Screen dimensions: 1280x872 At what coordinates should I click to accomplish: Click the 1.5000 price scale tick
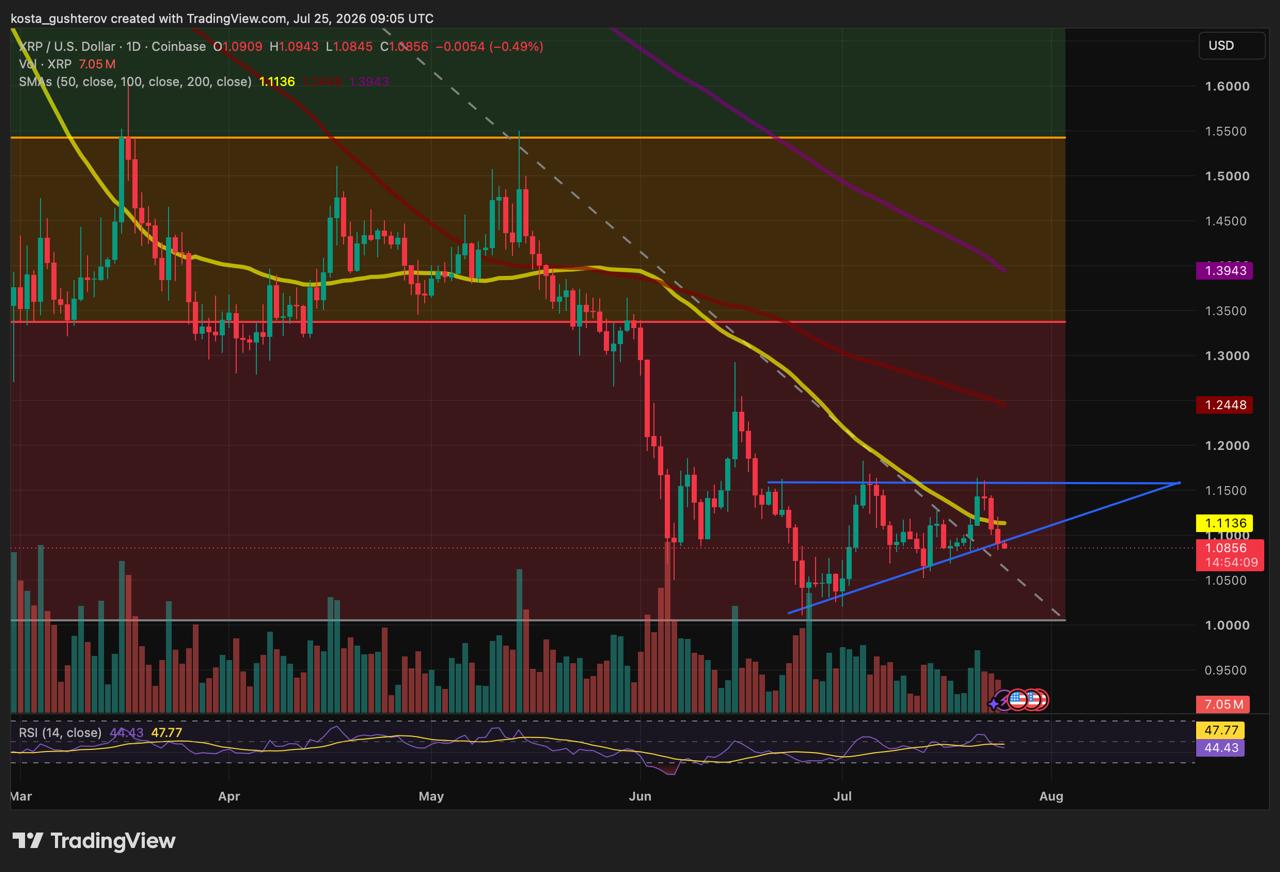coord(1225,176)
